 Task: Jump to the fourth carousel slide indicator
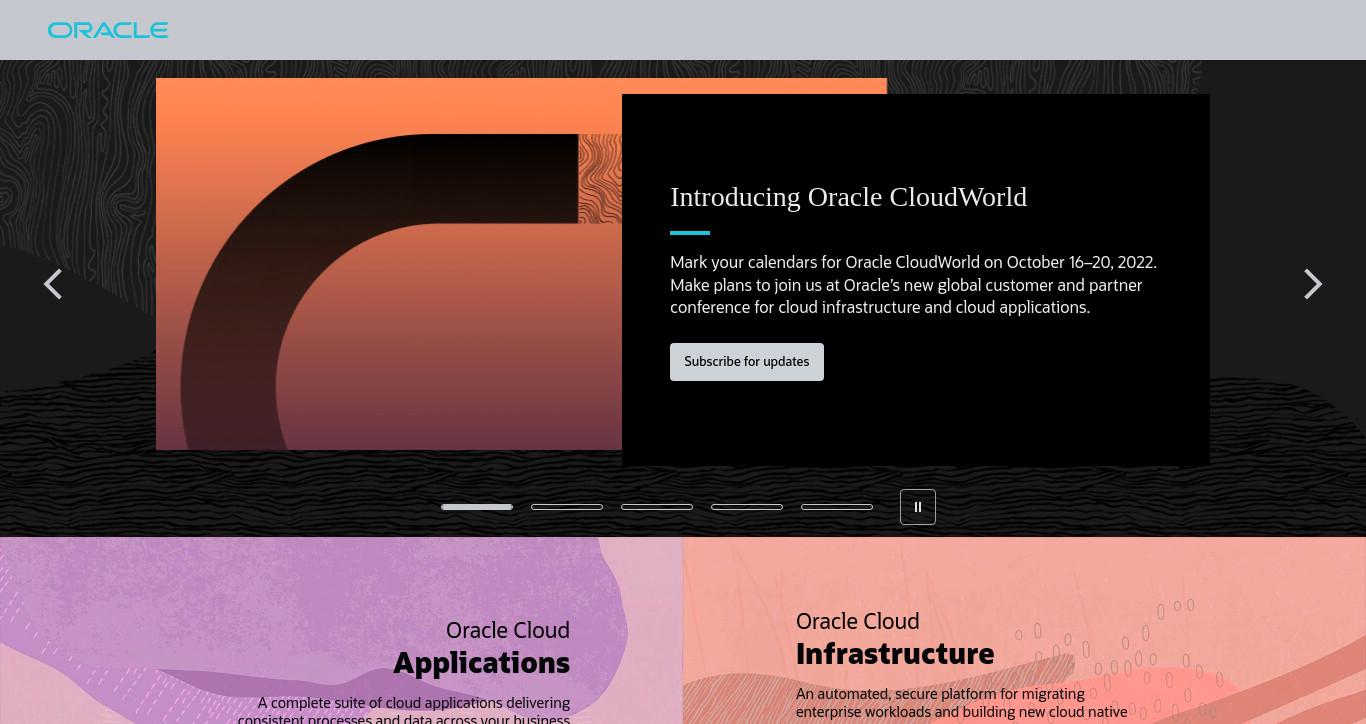coord(747,507)
